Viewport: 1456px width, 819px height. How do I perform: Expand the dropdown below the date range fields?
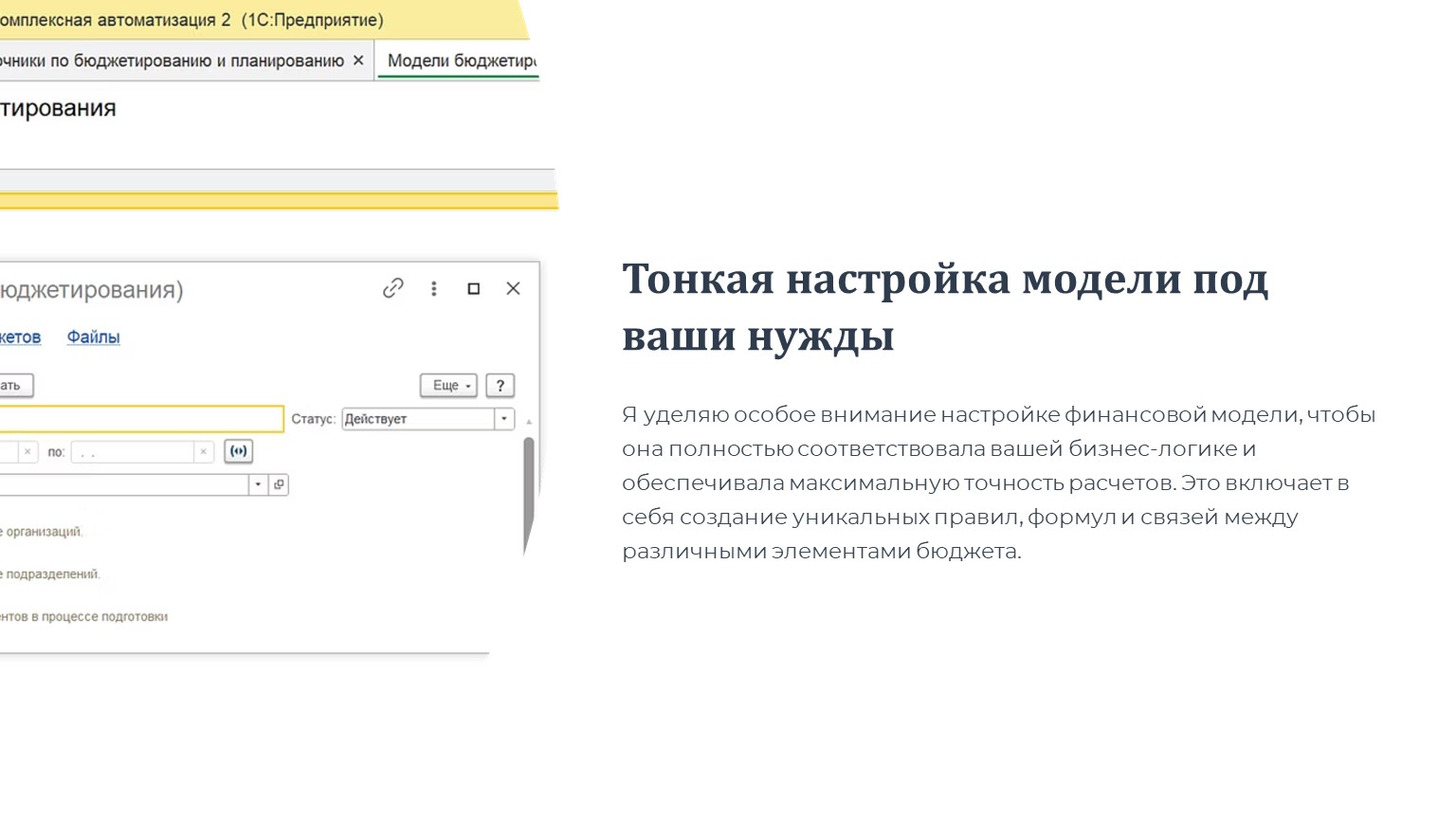point(258,483)
